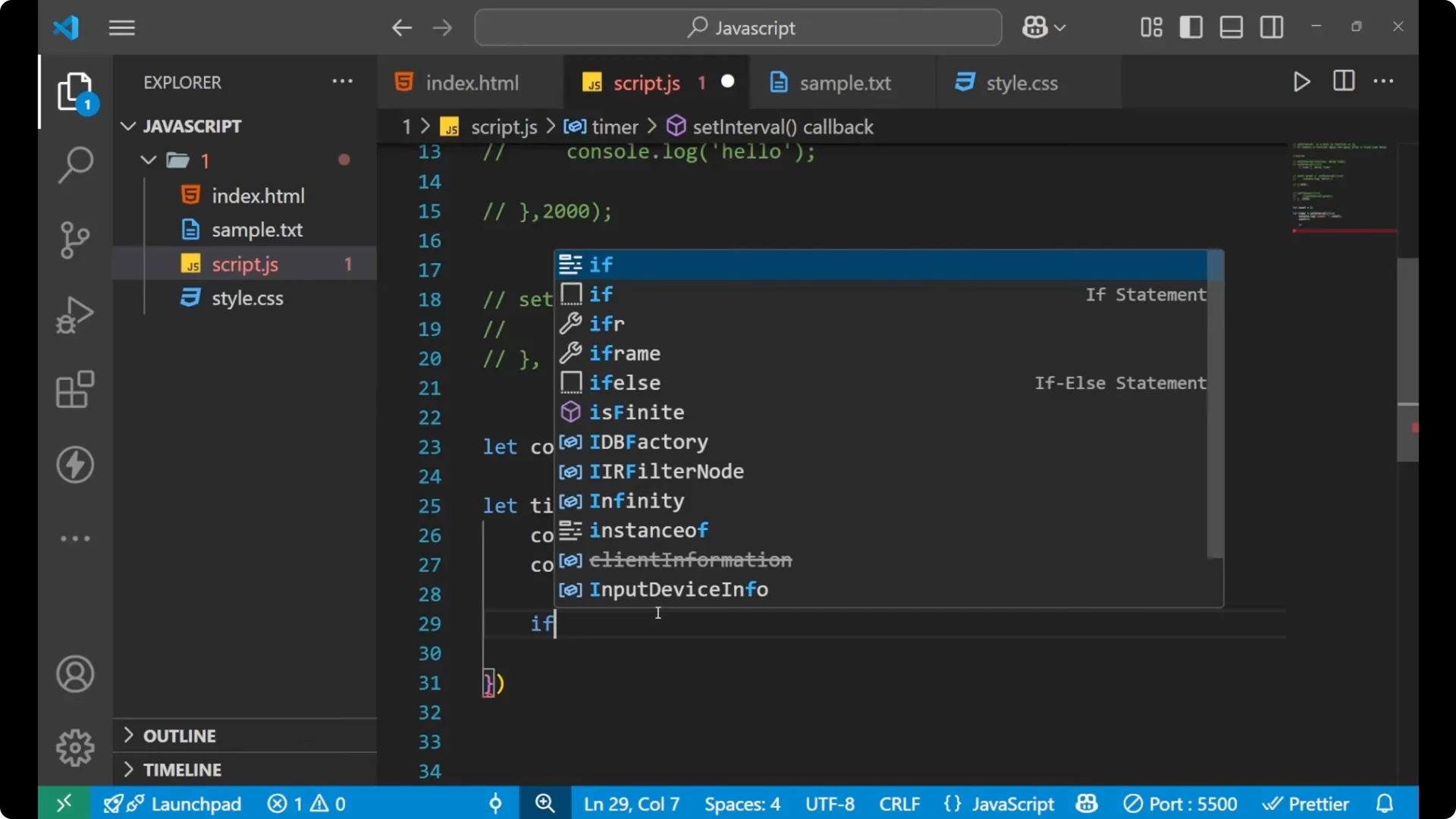Open the Source Control view

tap(75, 240)
